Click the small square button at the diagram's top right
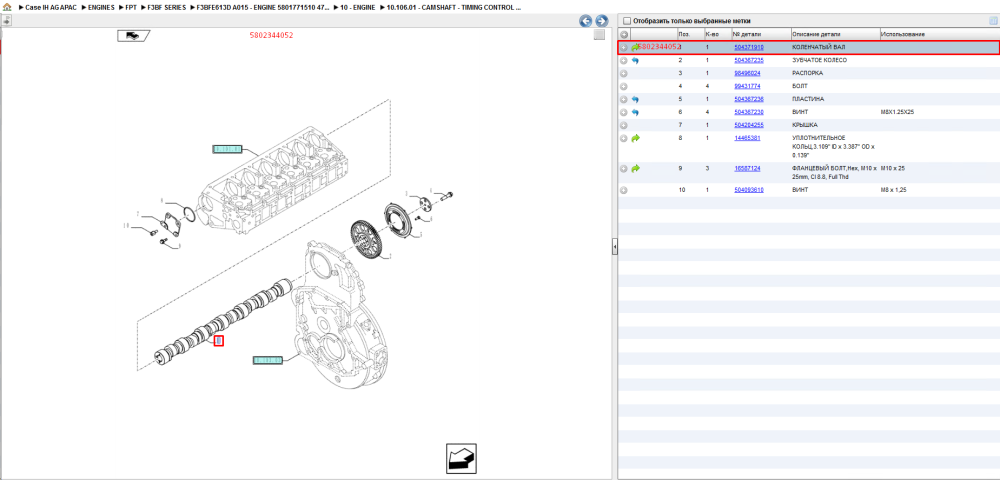 599,34
